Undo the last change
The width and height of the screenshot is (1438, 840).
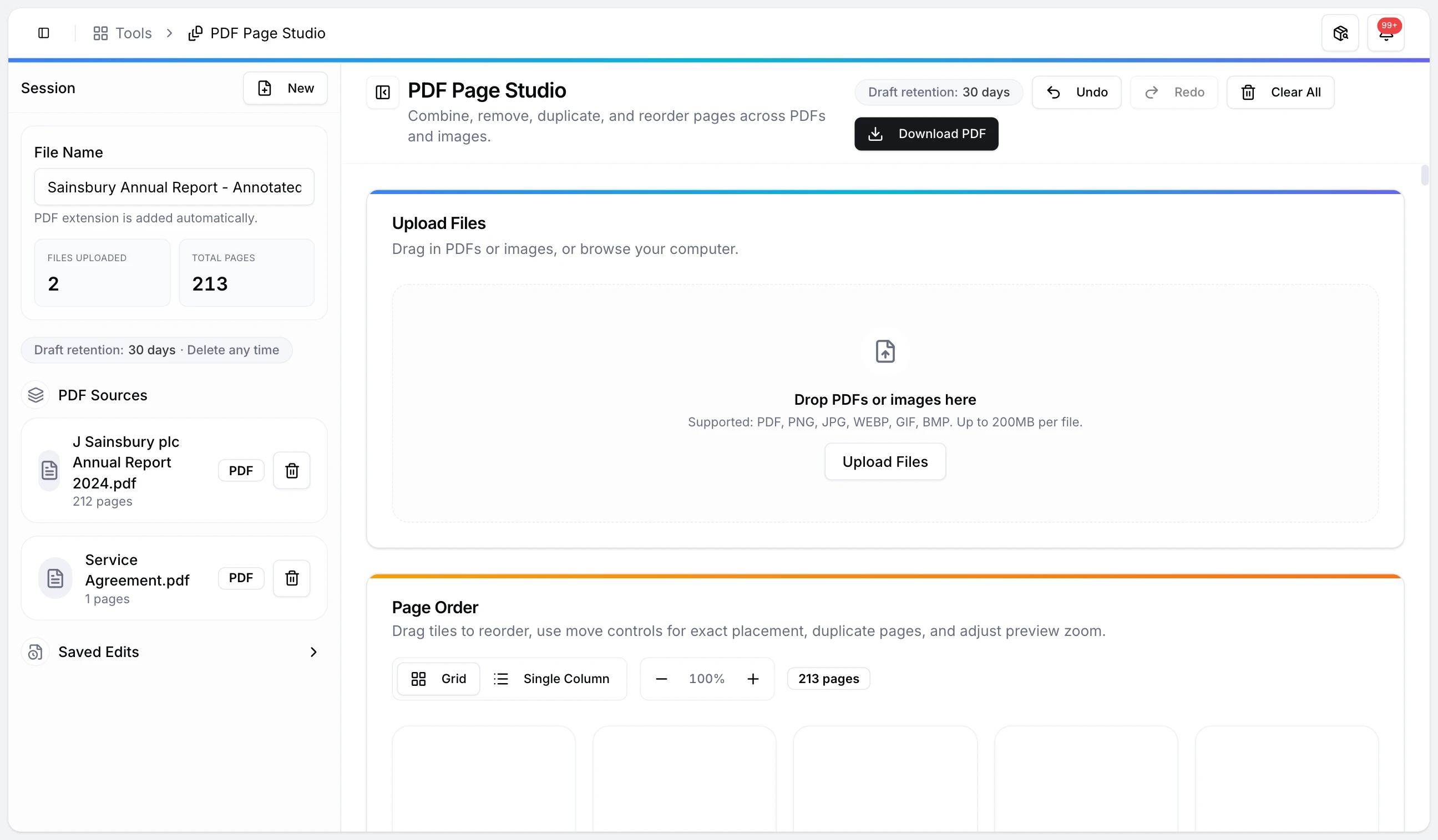coord(1076,92)
